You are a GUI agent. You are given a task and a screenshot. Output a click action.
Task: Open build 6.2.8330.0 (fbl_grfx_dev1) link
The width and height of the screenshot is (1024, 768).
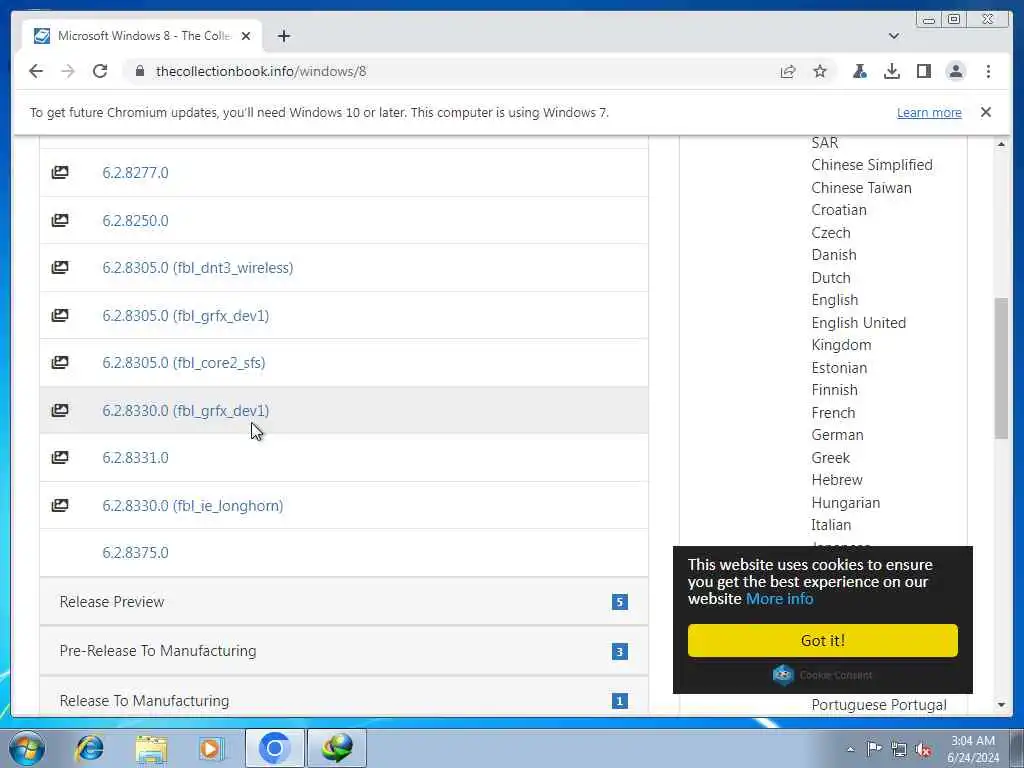[185, 410]
